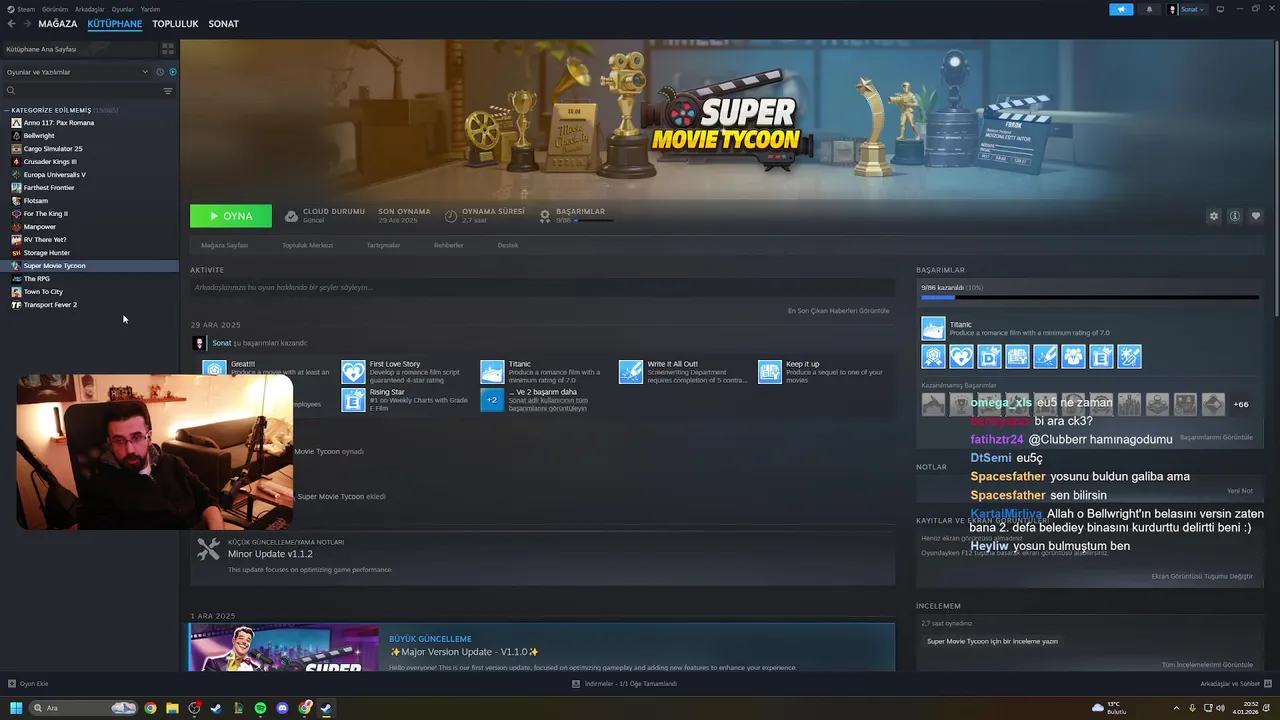
Task: Show the +66 unearned achievements
Action: tap(1241, 404)
